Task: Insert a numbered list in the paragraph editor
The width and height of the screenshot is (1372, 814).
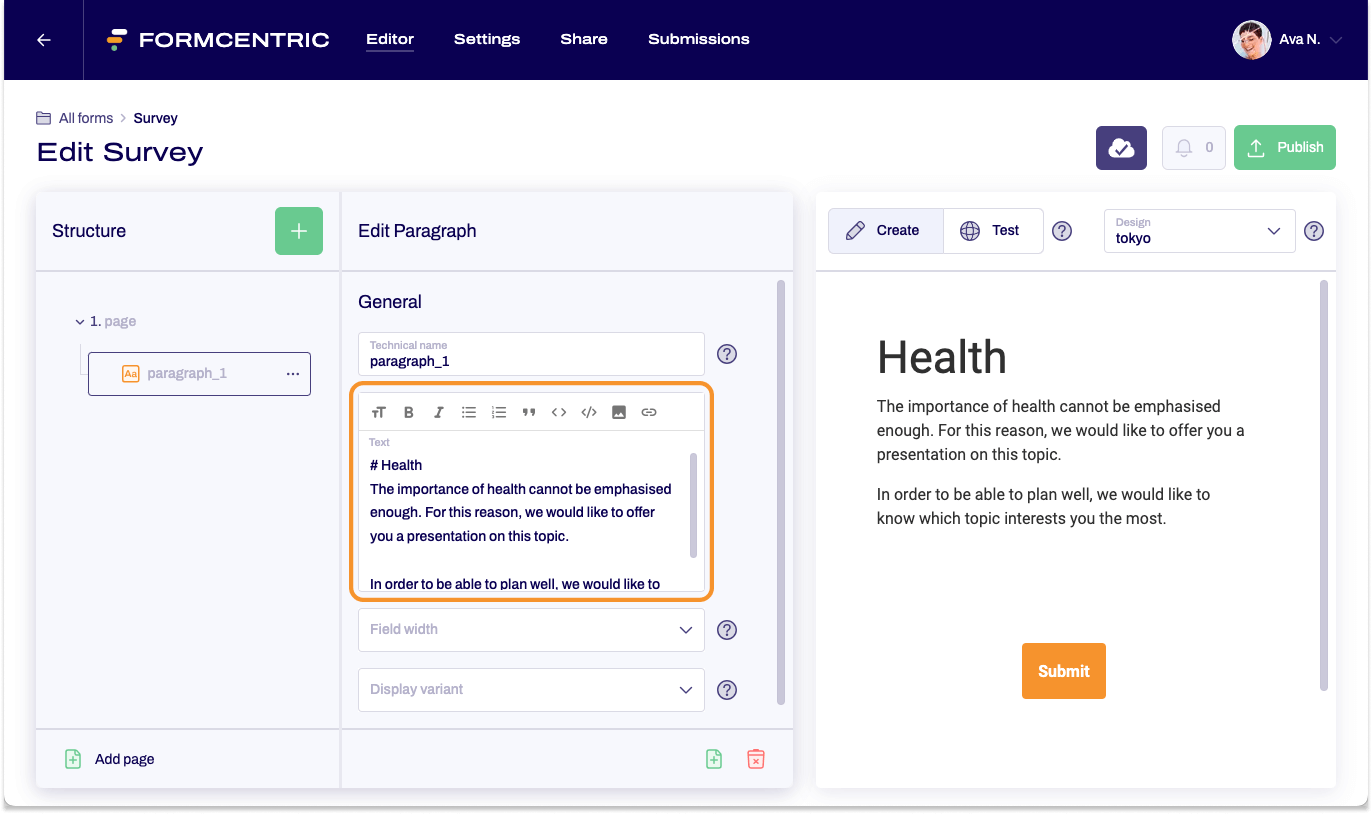Action: tap(499, 411)
